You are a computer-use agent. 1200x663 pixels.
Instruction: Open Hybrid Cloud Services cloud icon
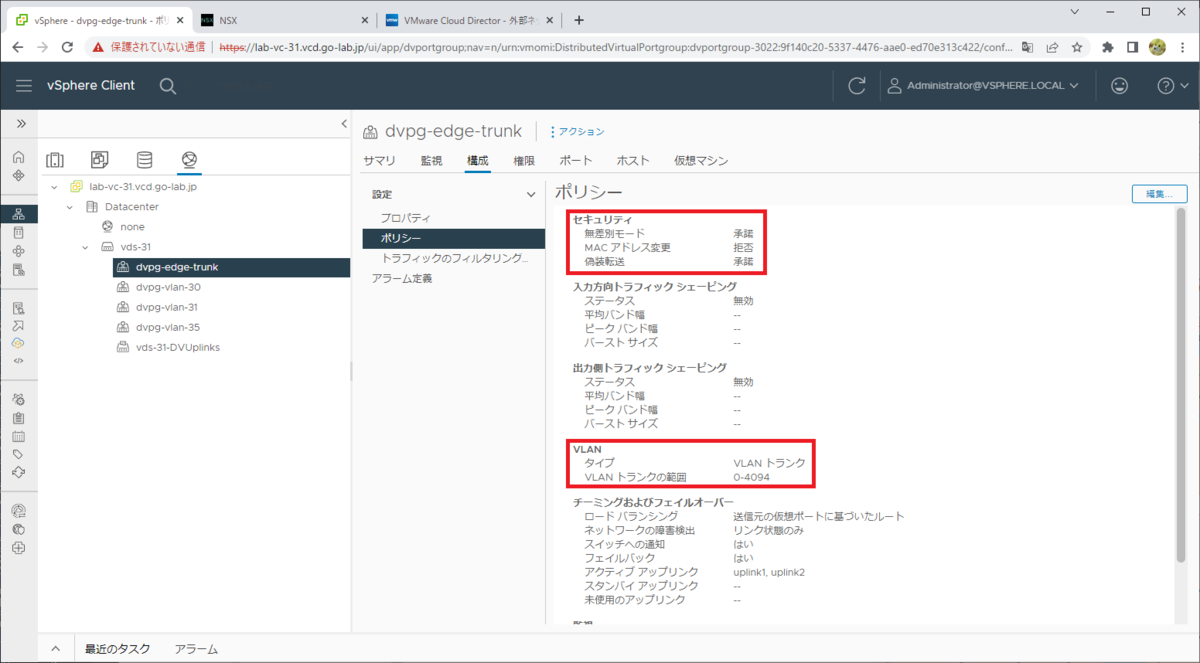tap(19, 343)
